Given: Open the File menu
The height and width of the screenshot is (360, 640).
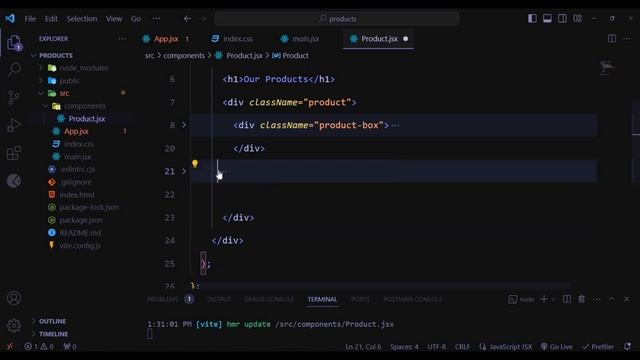Looking at the screenshot, I should (x=30, y=19).
